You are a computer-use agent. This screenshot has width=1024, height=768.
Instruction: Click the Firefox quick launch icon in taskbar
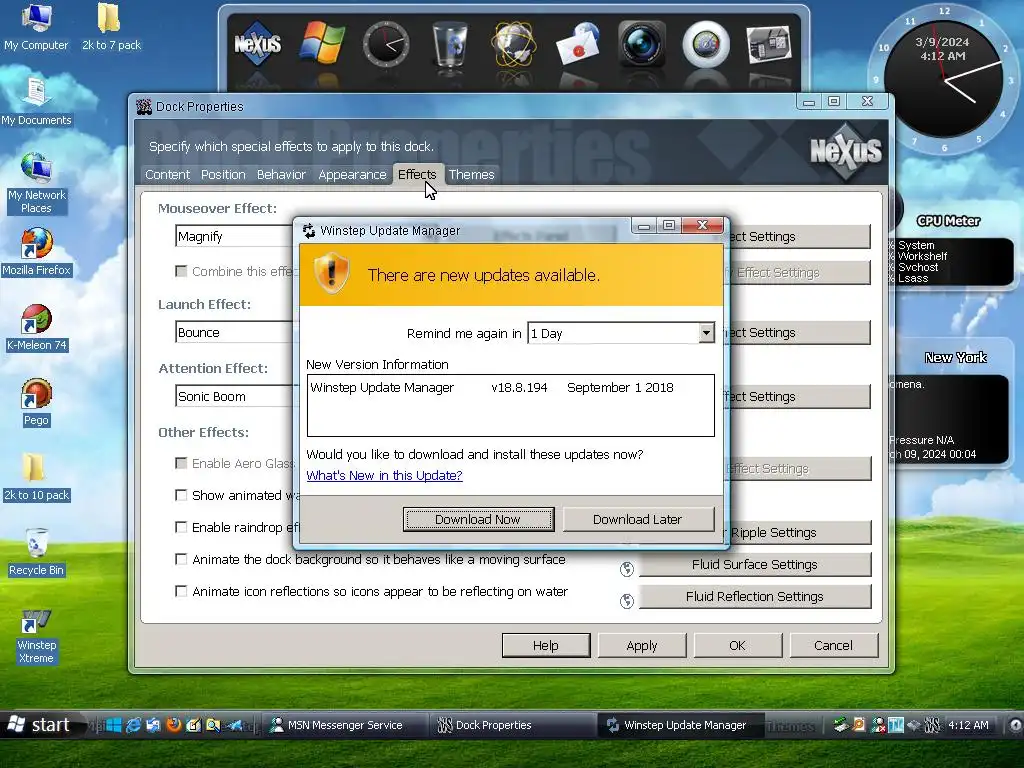point(173,725)
